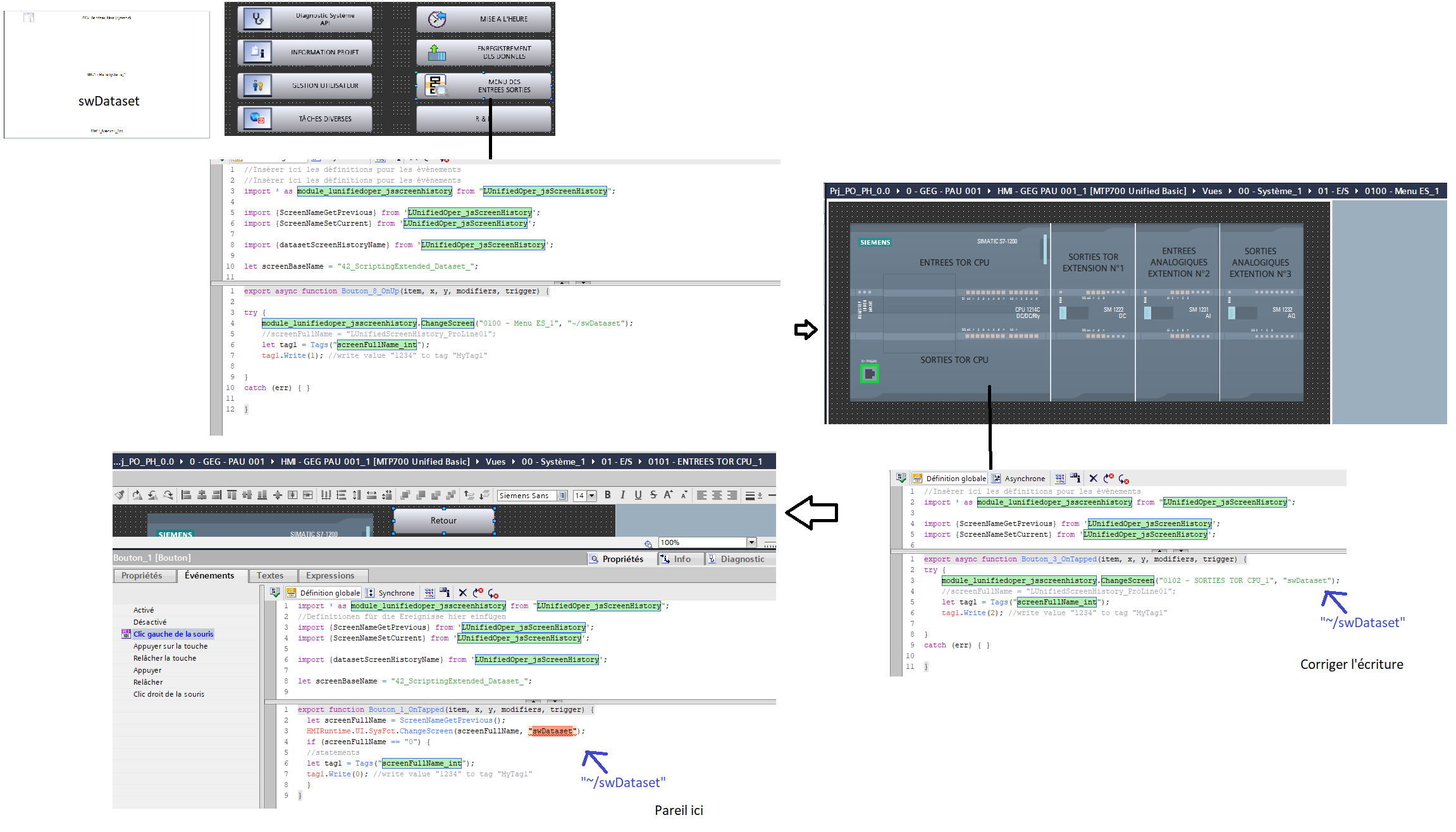The image size is (1456, 832).
Task: Open the font size 14 dropdown
Action: (x=592, y=496)
